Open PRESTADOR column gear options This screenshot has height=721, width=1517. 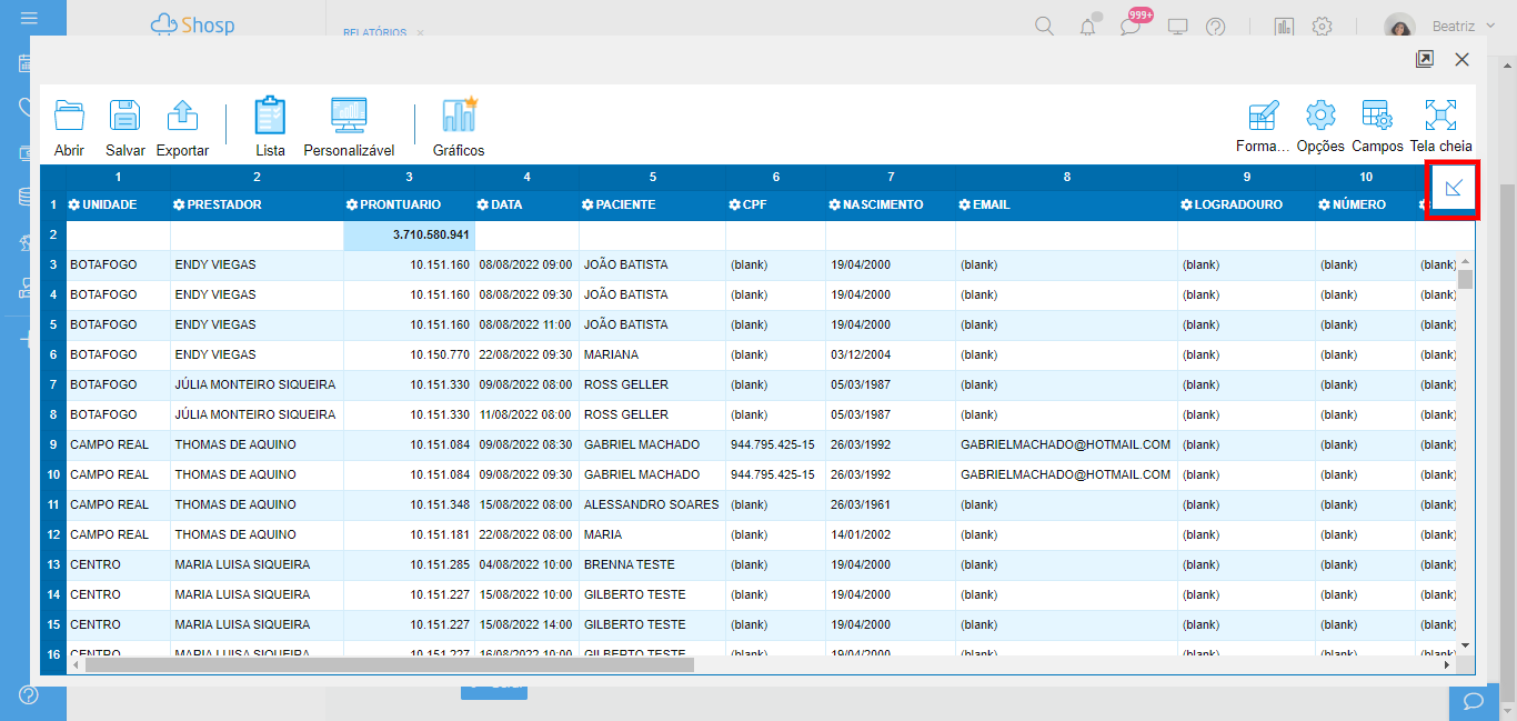179,205
